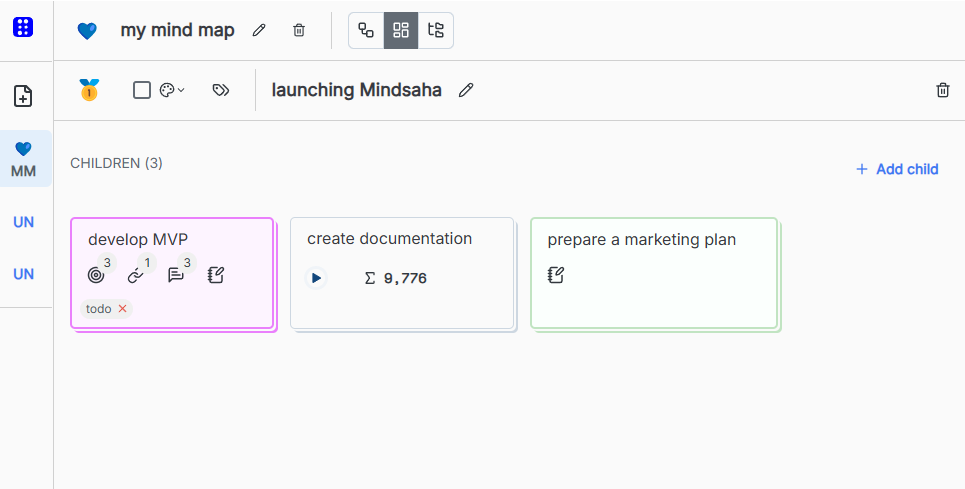
Task: Open the Mindsaha app logo
Action: tap(23, 28)
